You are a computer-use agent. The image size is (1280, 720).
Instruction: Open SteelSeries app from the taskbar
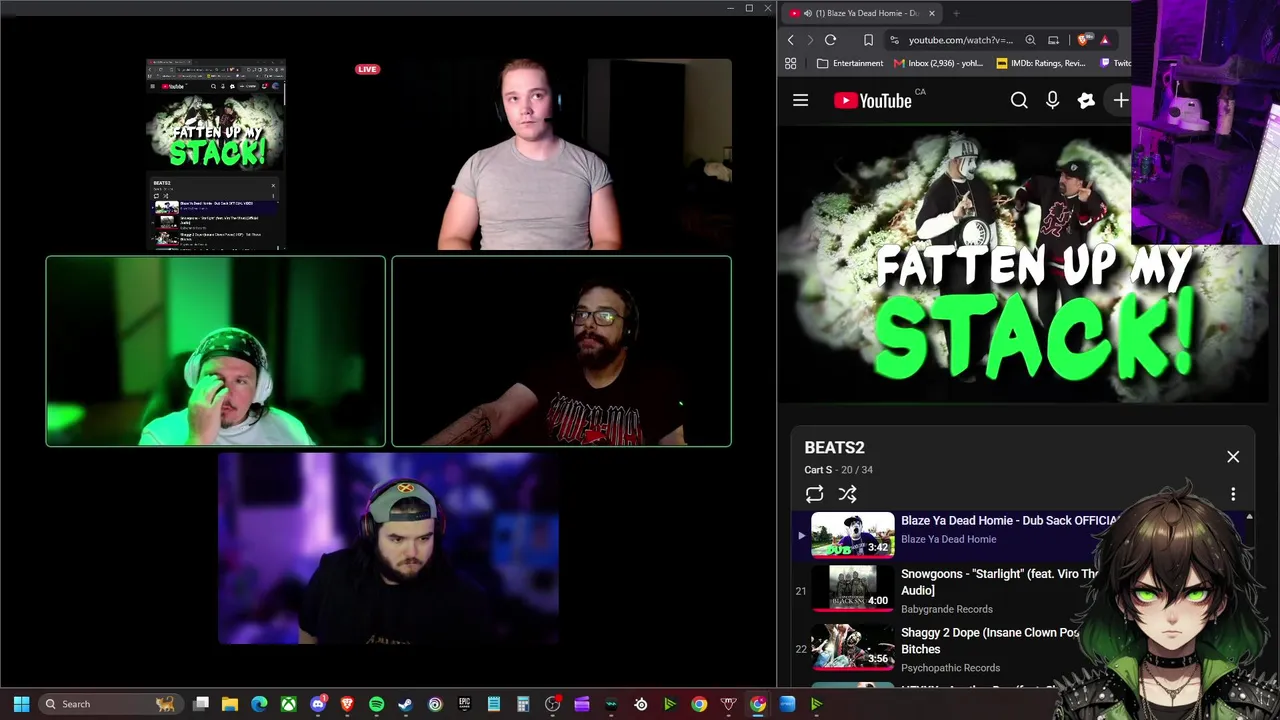pos(640,704)
